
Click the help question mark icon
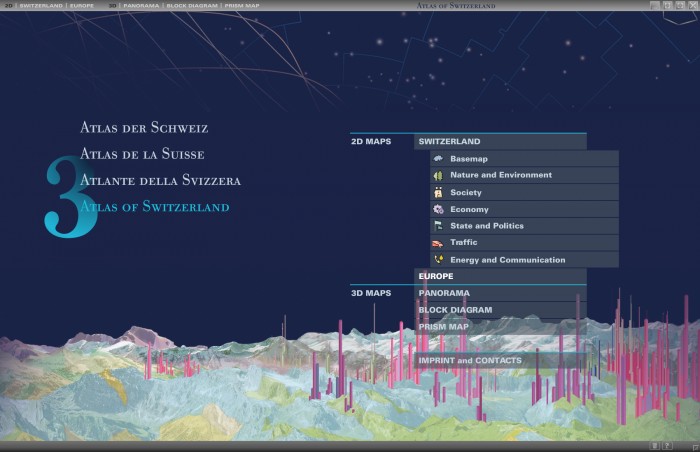pyautogui.click(x=667, y=446)
